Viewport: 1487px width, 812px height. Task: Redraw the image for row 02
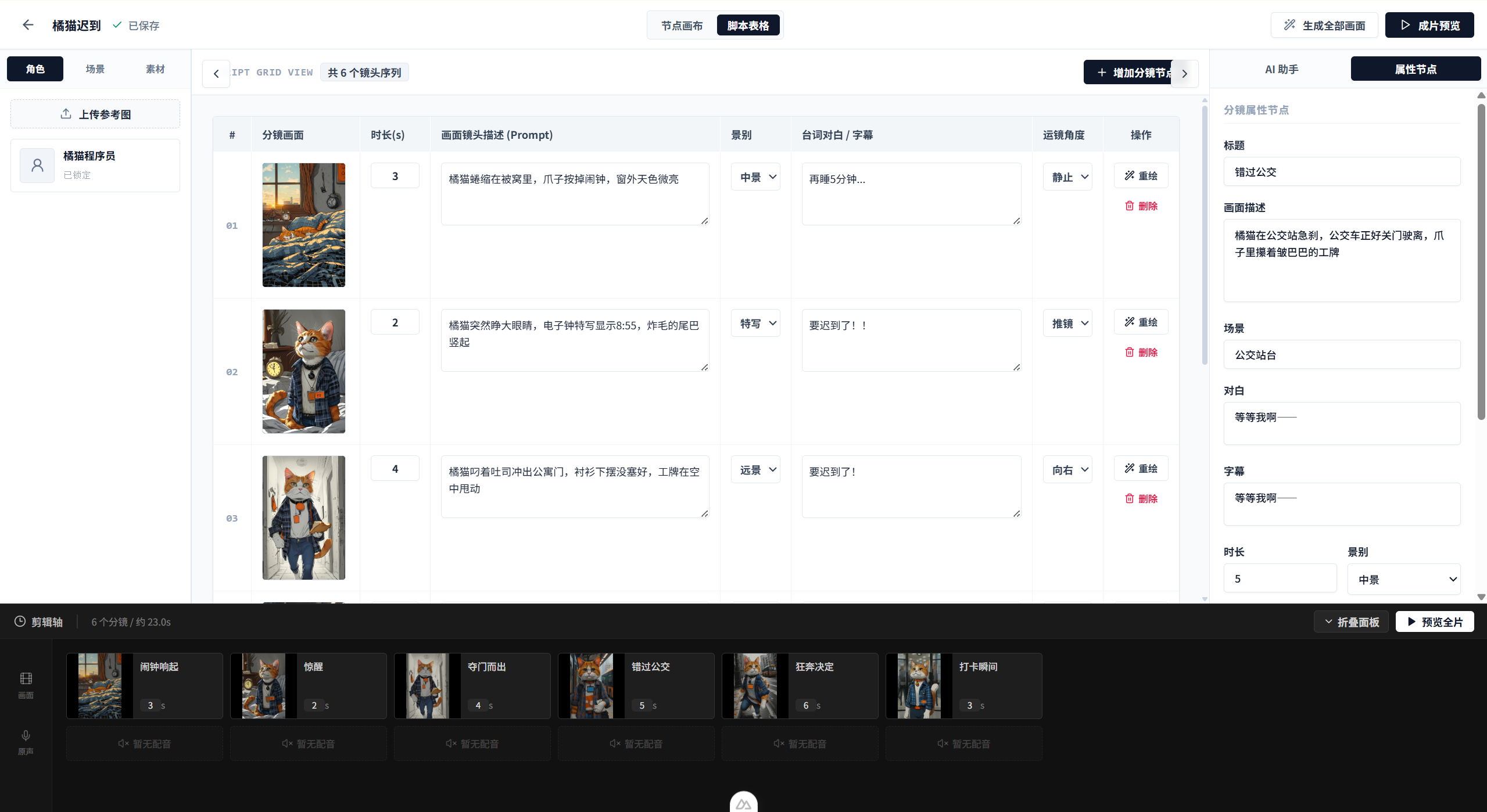click(1141, 322)
